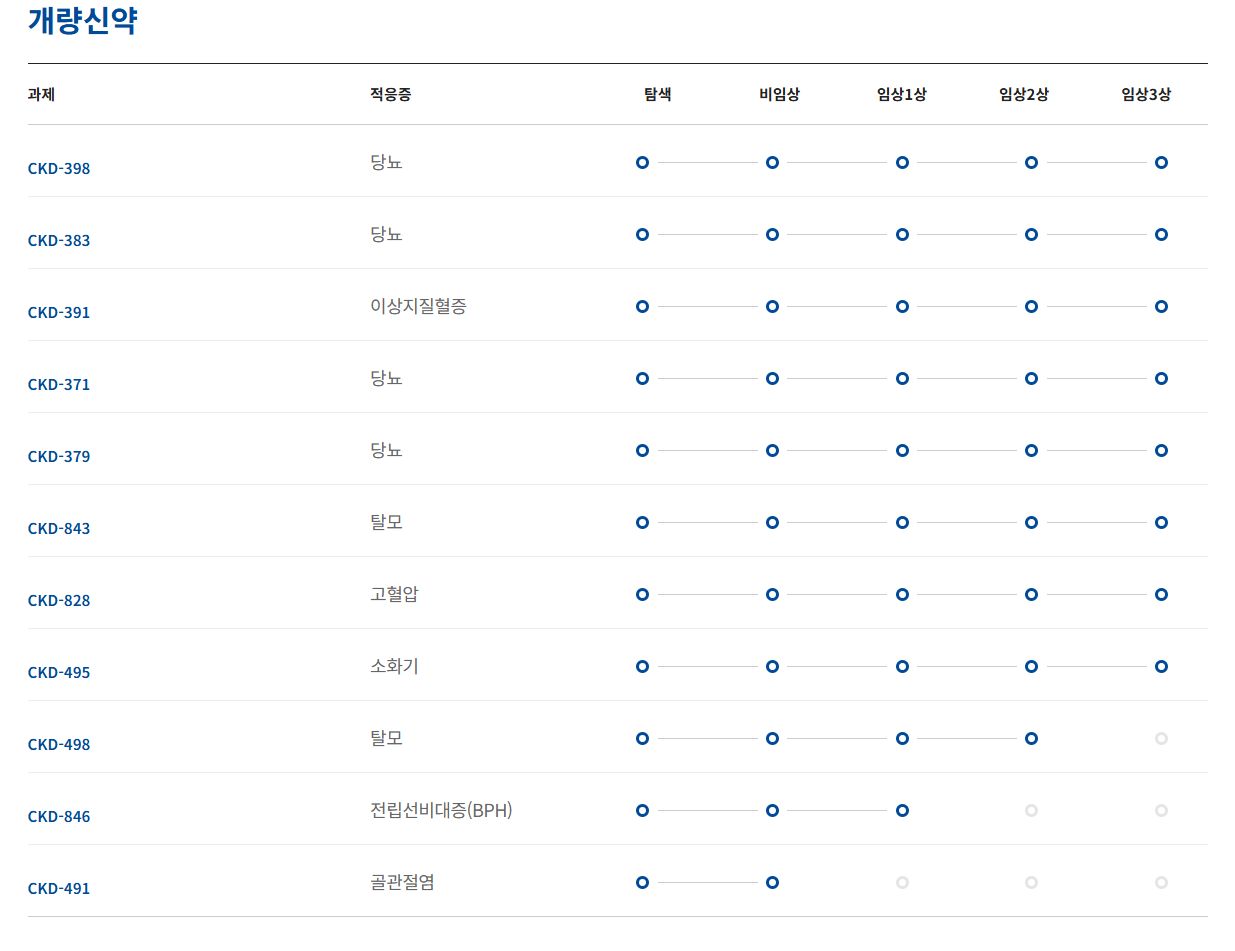
Task: Click 당뇨 indication in CKD-398 row
Action: click(386, 162)
